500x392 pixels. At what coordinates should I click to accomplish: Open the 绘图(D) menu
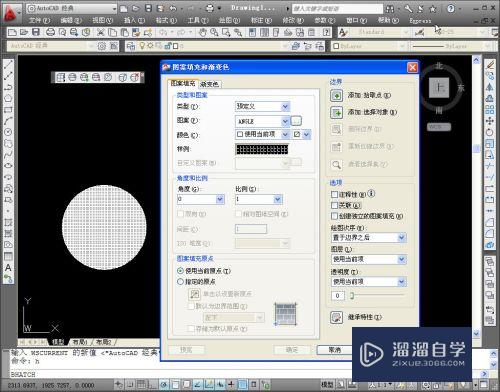(x=229, y=21)
